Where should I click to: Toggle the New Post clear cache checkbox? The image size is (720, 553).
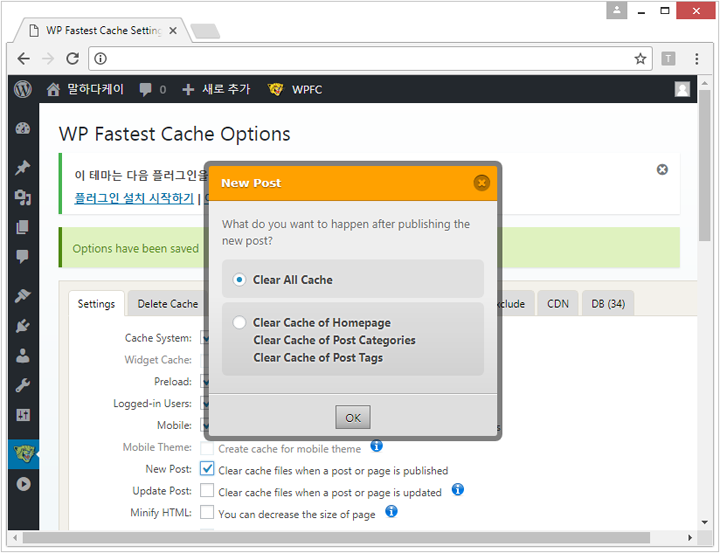[207, 468]
